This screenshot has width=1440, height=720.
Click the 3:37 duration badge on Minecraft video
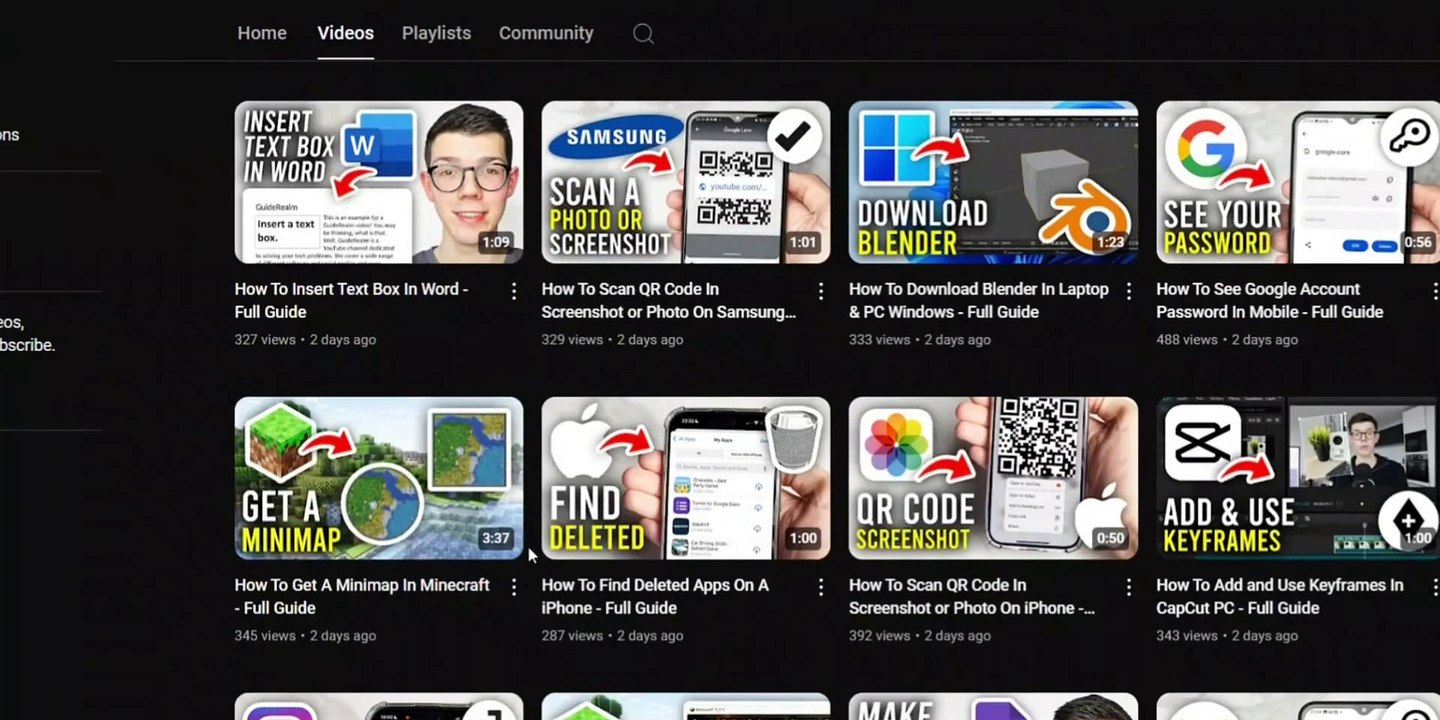point(496,538)
